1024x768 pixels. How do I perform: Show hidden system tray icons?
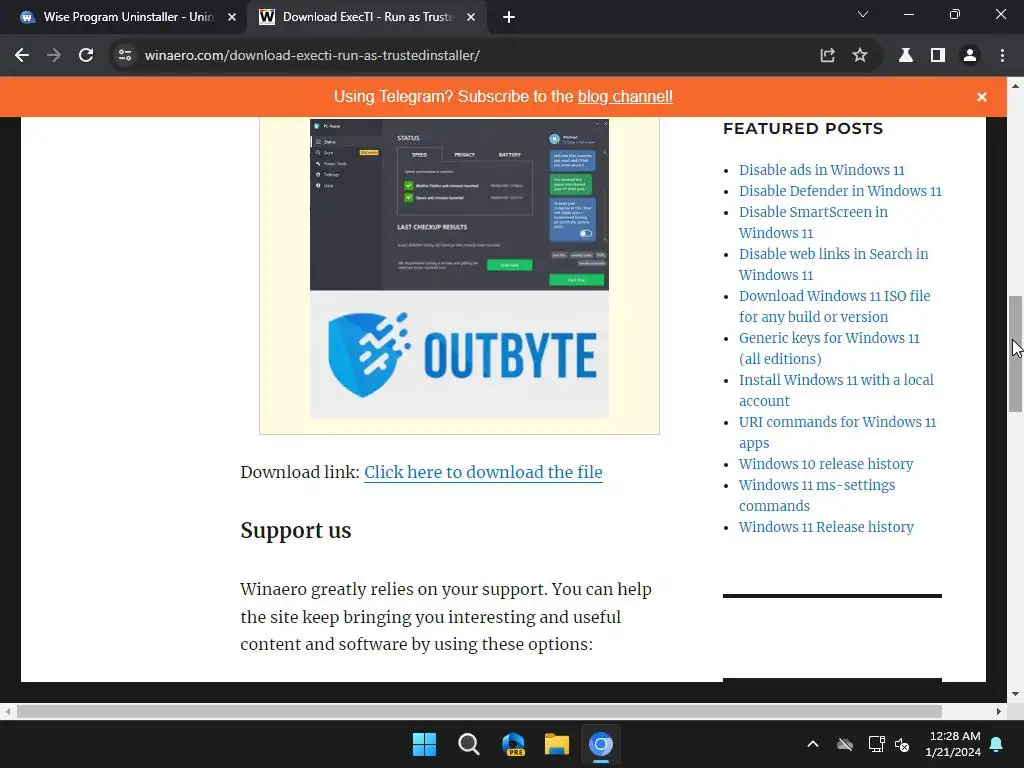813,744
